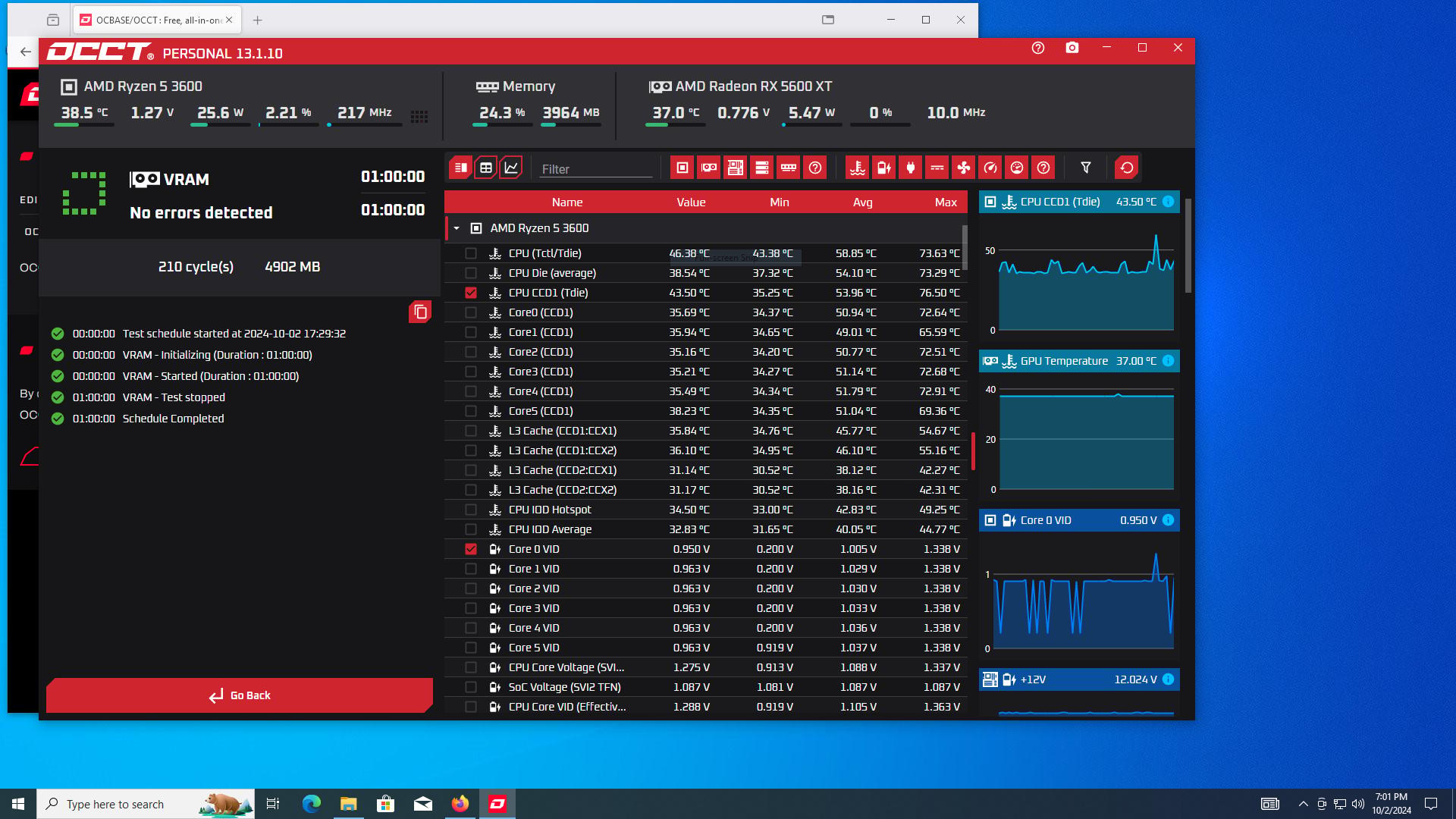Check the CPU Die (average) checkbox
Screen dimensions: 1456x819
point(471,273)
